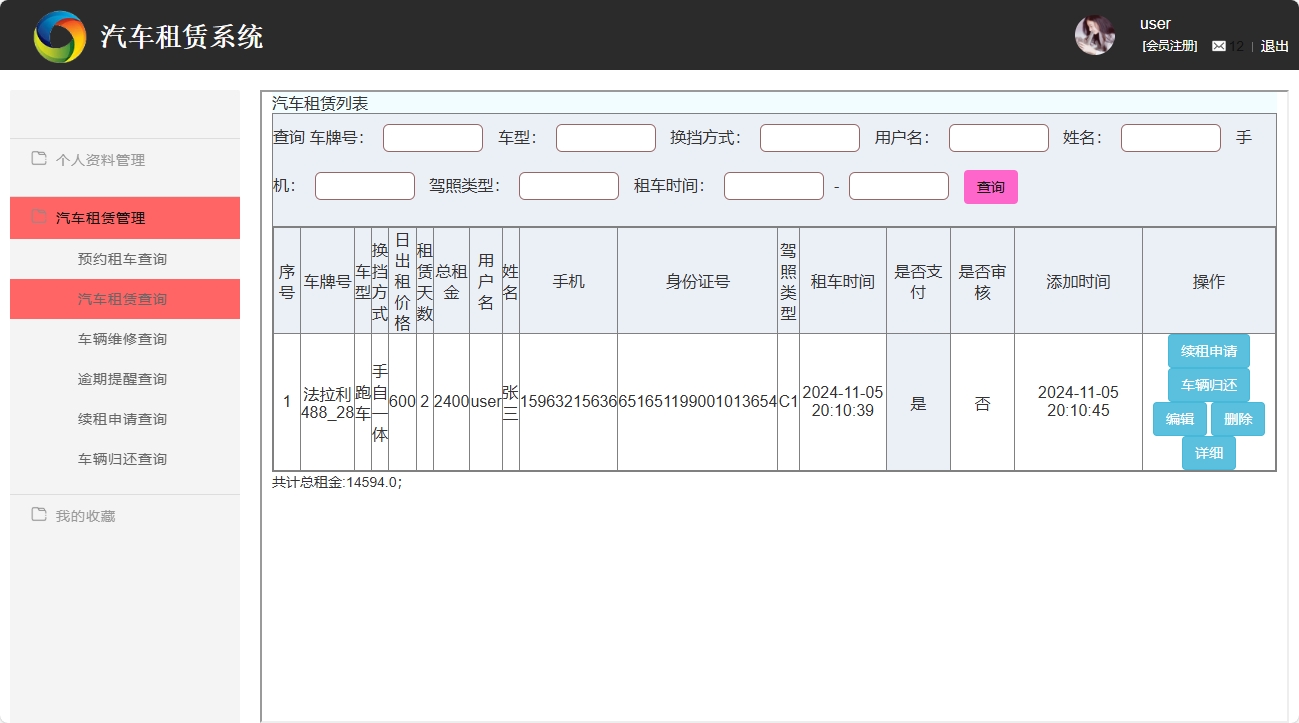This screenshot has width=1299, height=723.
Task: Open the mail envelope message icon
Action: (x=1218, y=46)
